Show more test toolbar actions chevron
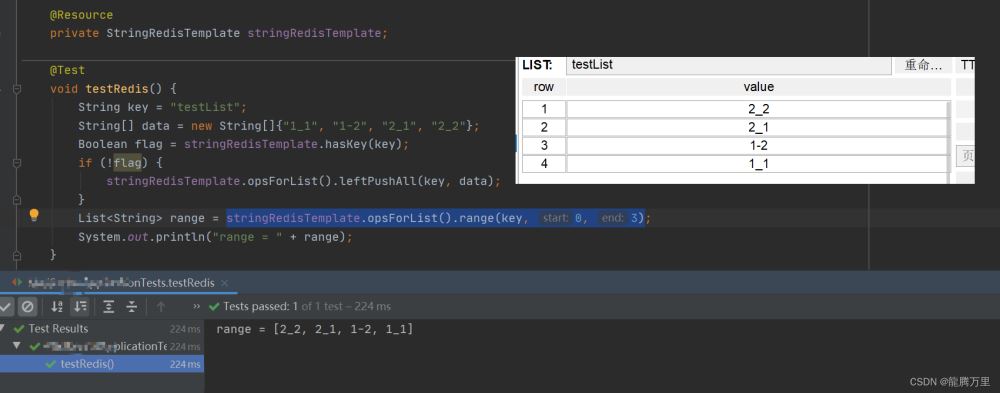 (196, 307)
